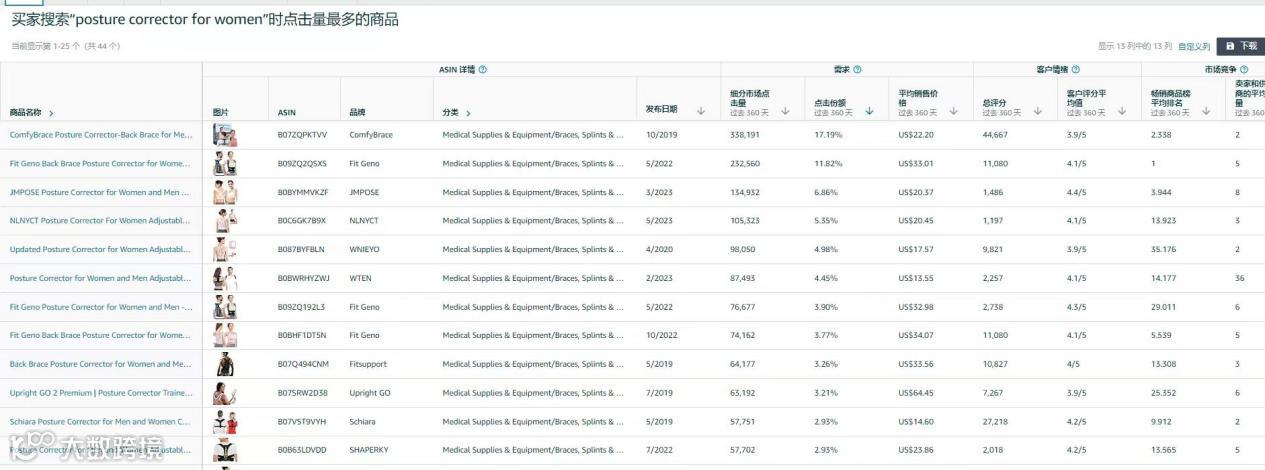The width and height of the screenshot is (1265, 470).
Task: Click click count value 338,191
Action: (x=745, y=134)
